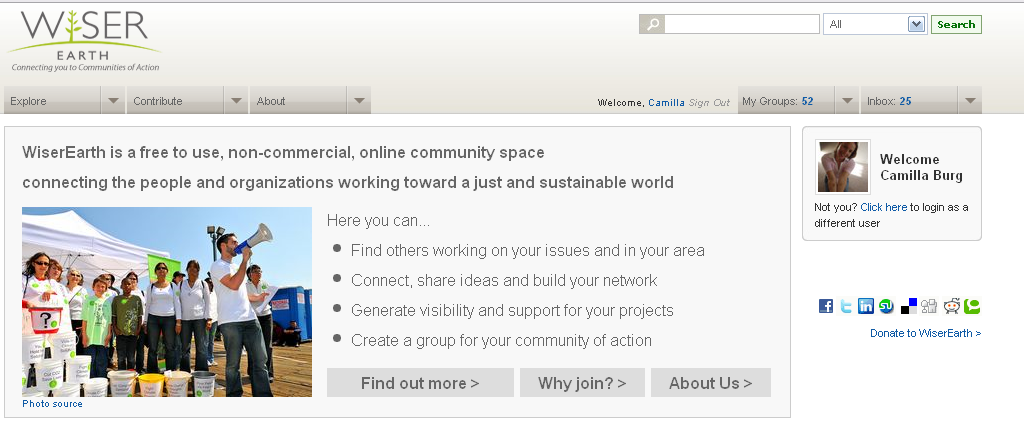Share on Facebook icon
The height and width of the screenshot is (439, 1024).
pos(825,306)
